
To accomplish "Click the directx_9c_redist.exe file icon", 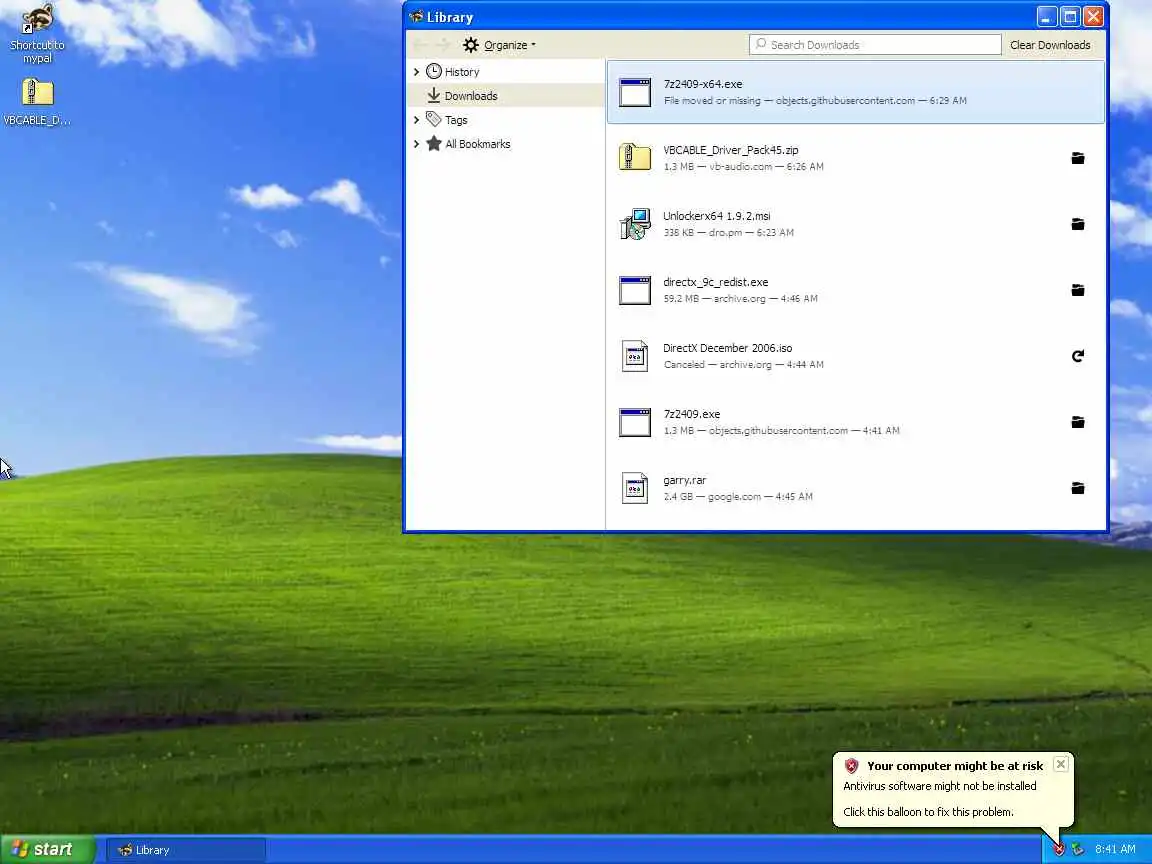I will (635, 290).
